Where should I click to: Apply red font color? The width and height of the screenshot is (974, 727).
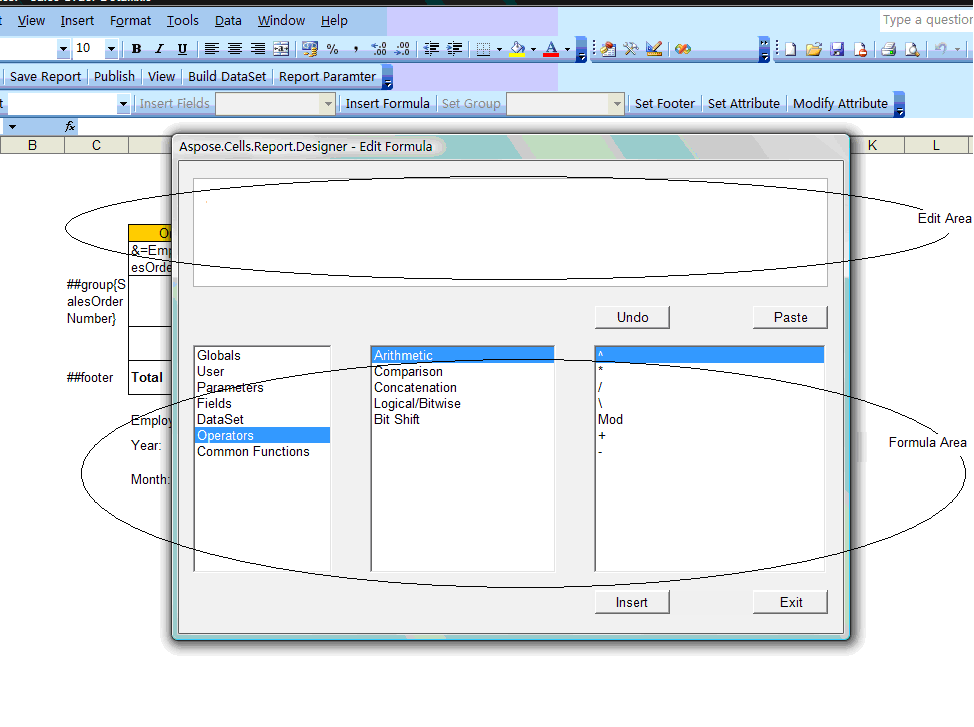[550, 49]
